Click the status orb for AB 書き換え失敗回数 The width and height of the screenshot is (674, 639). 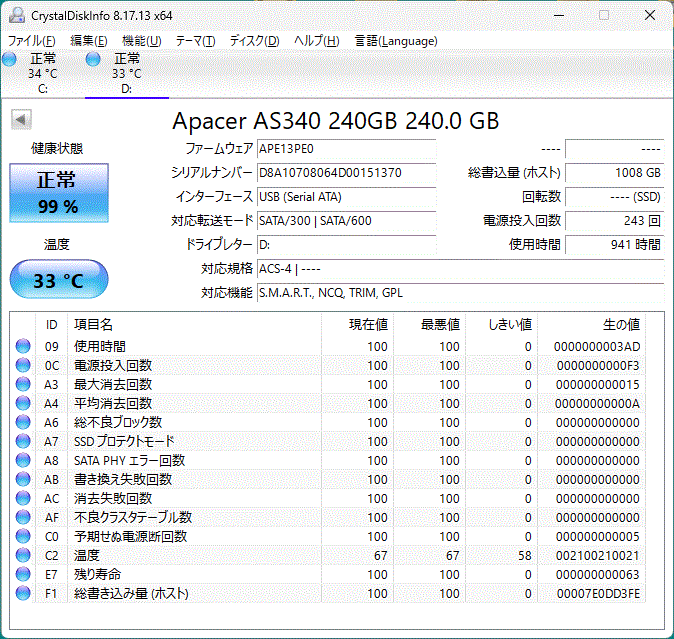coord(23,479)
